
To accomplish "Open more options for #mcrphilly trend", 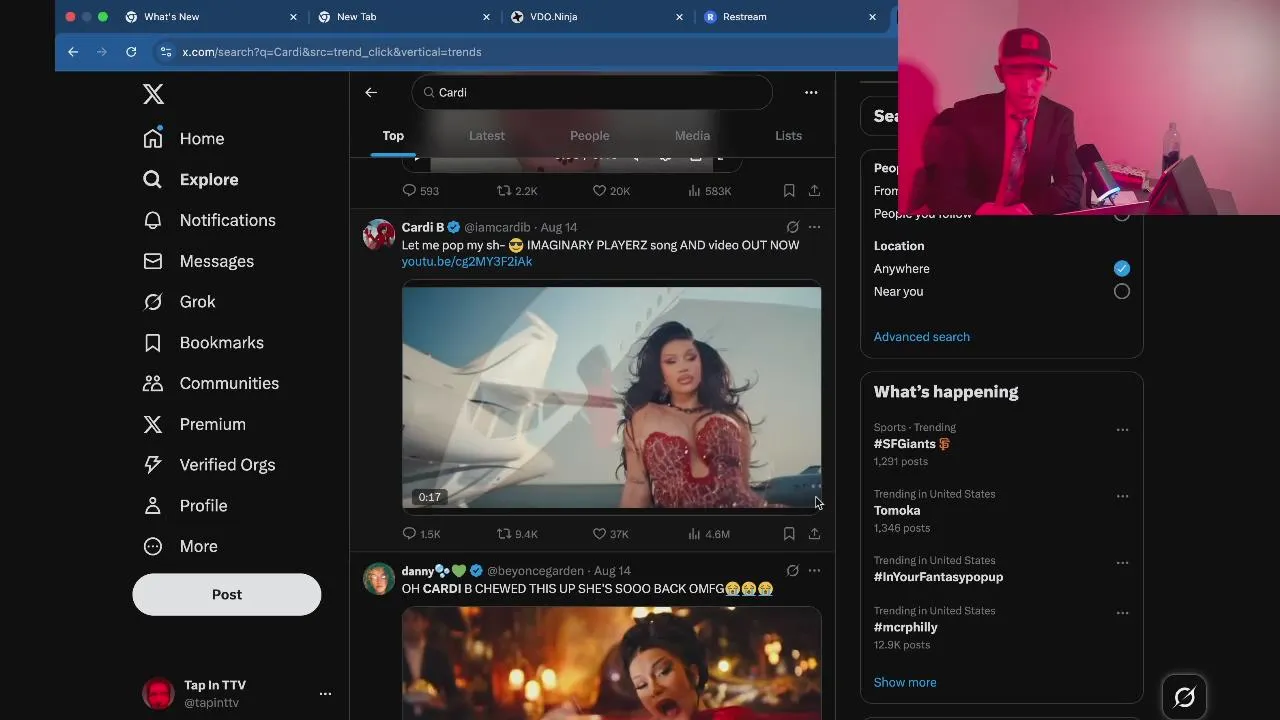I will pos(1122,613).
